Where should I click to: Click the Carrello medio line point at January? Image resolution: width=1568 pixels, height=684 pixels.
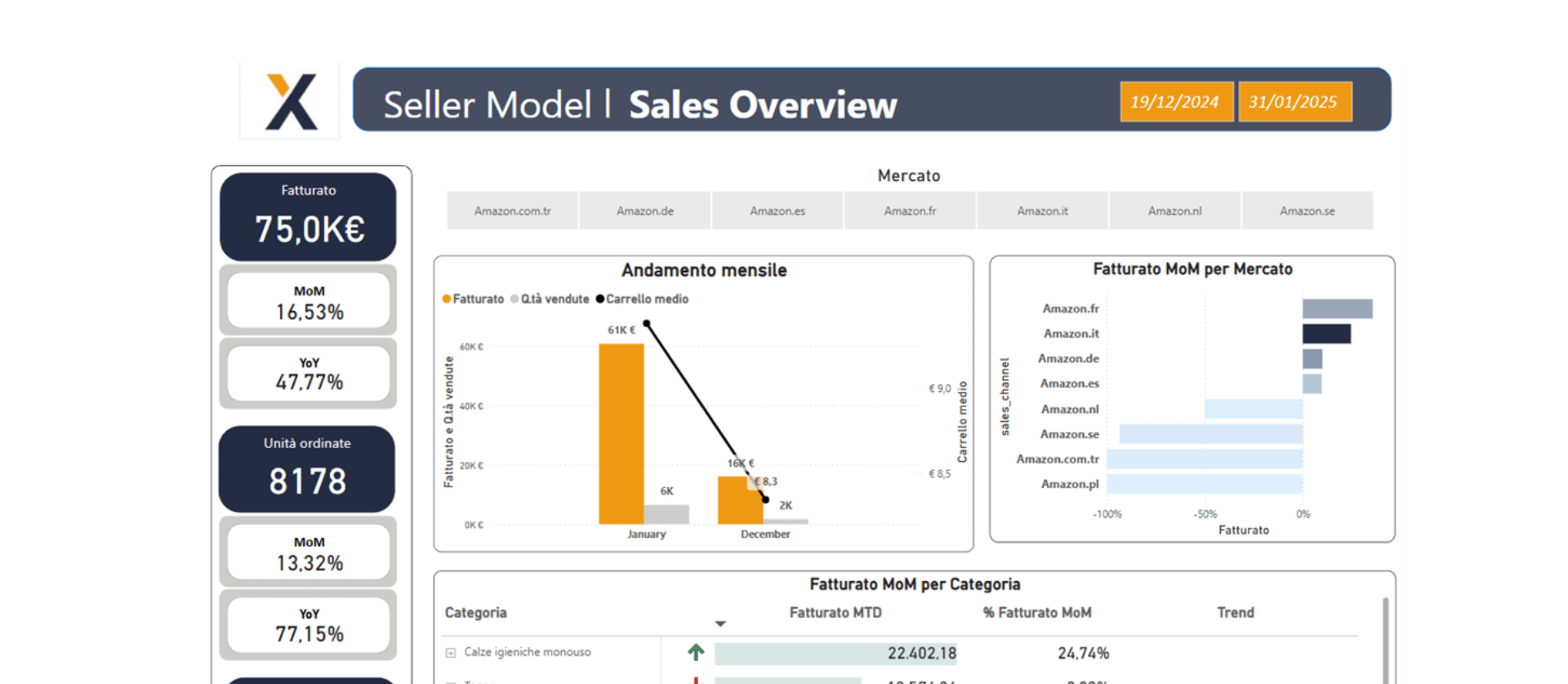coord(646,324)
